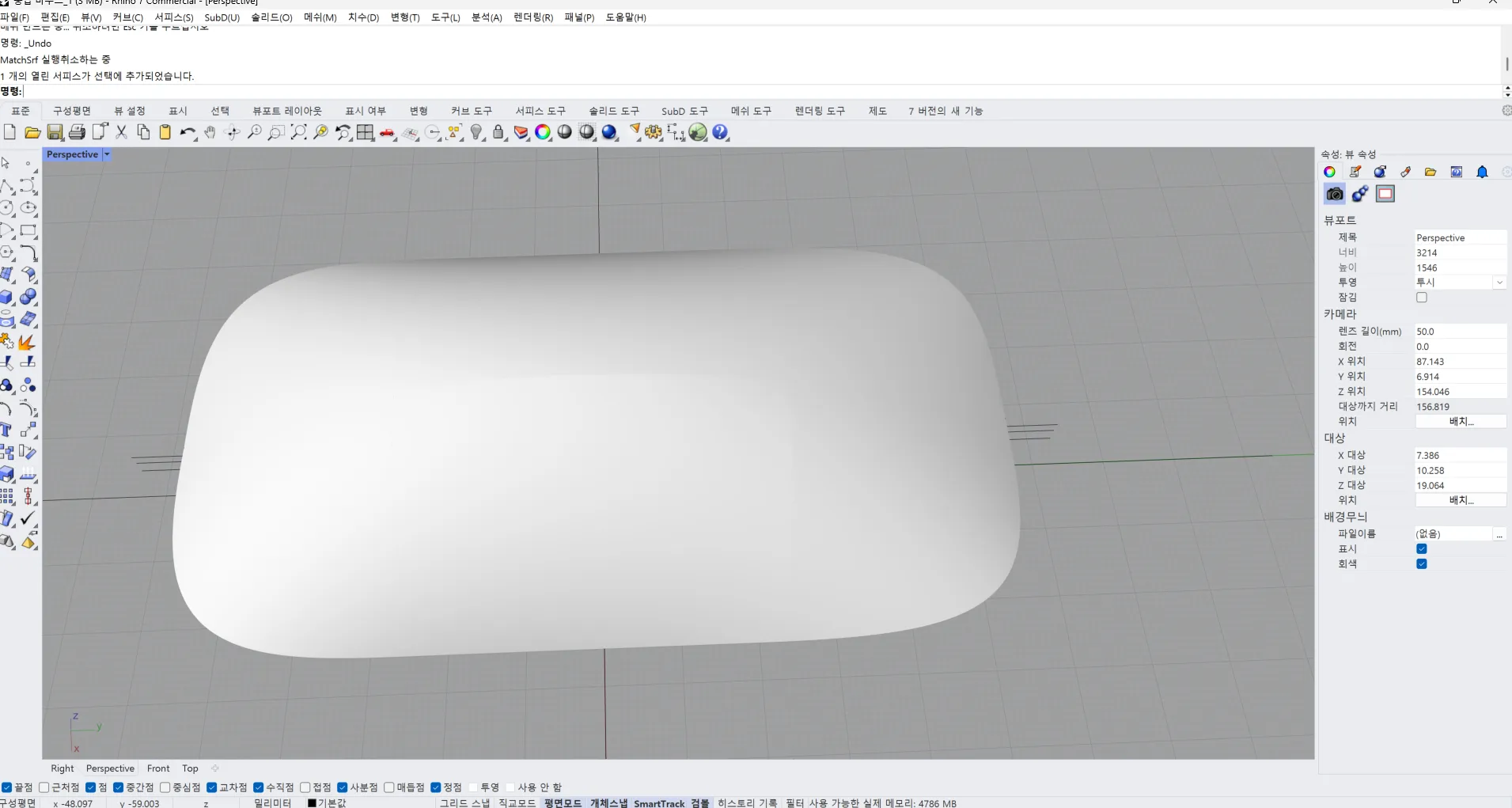
Task: Select the Box solid tool in sidebar
Action: pos(7,298)
